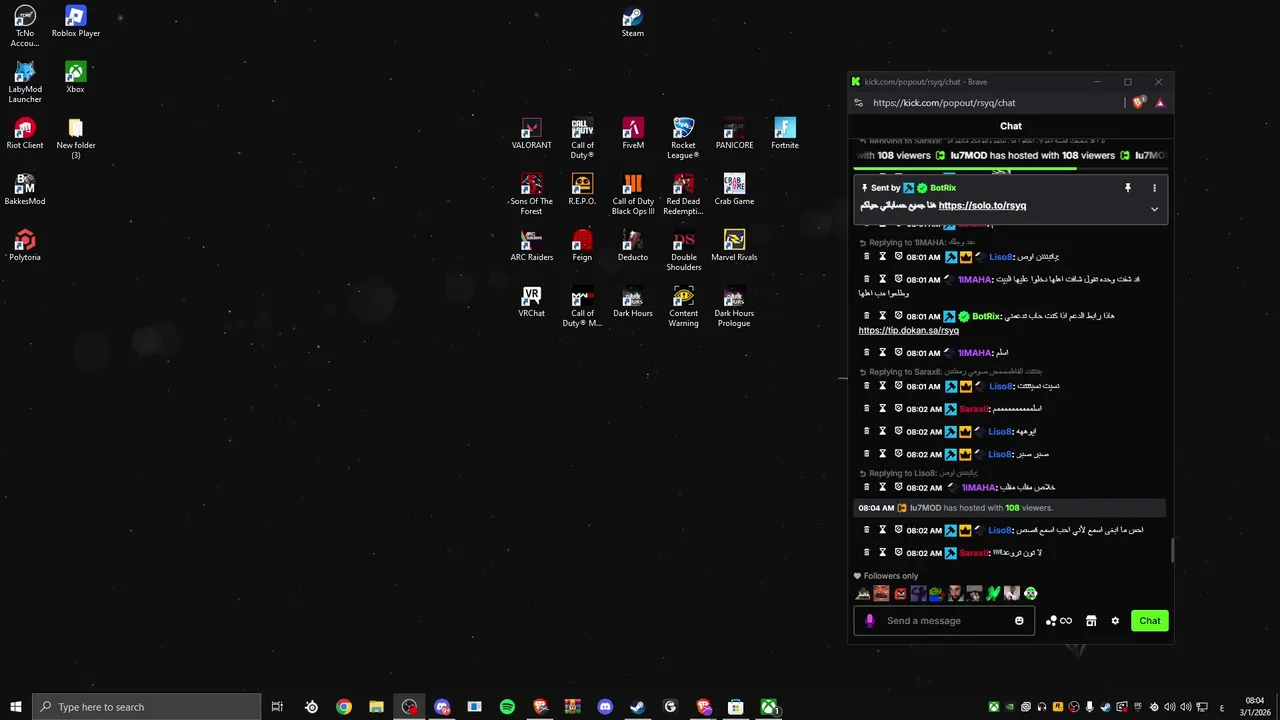Open Brave Rewards triangle icon

(1160, 103)
